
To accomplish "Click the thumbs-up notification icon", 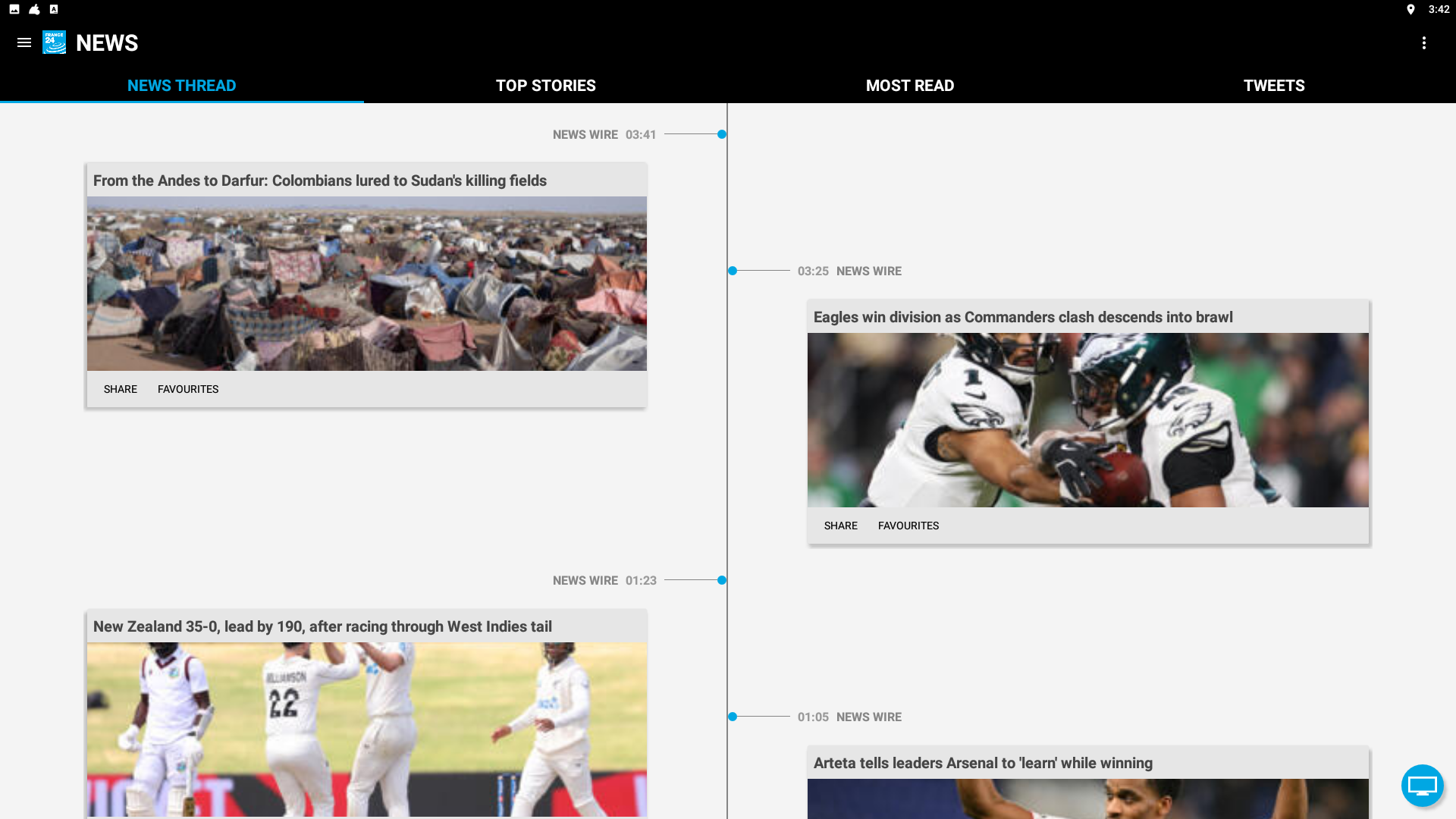I will pyautogui.click(x=32, y=10).
